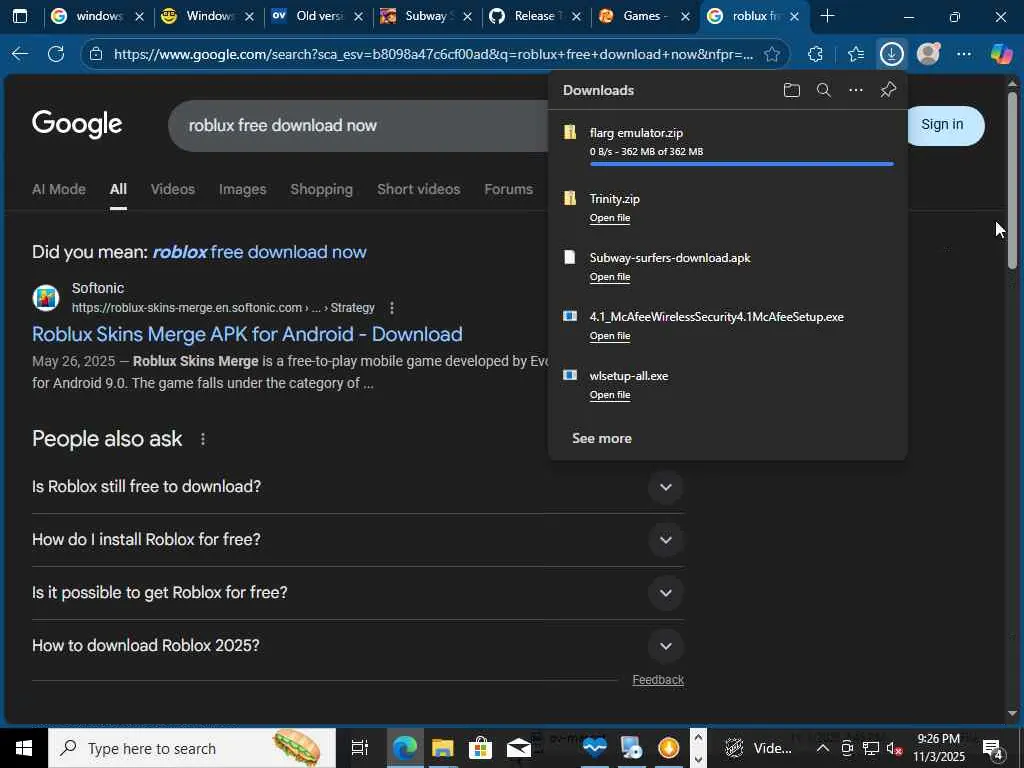Expand 'Is Roblox still free to download?'
Screen dimensions: 1024x768
(665, 487)
